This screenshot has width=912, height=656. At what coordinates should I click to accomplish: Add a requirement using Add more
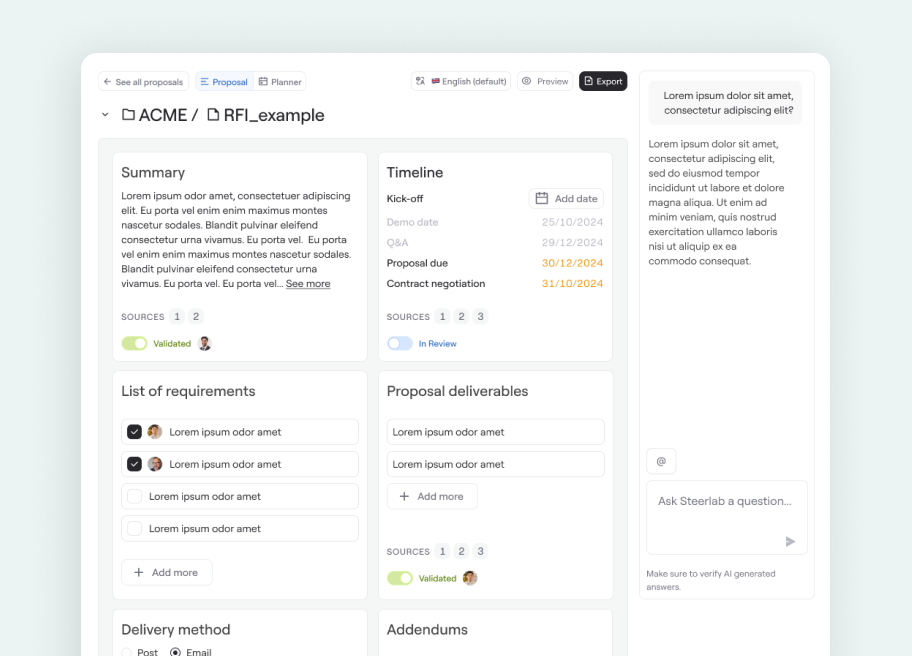click(x=166, y=572)
